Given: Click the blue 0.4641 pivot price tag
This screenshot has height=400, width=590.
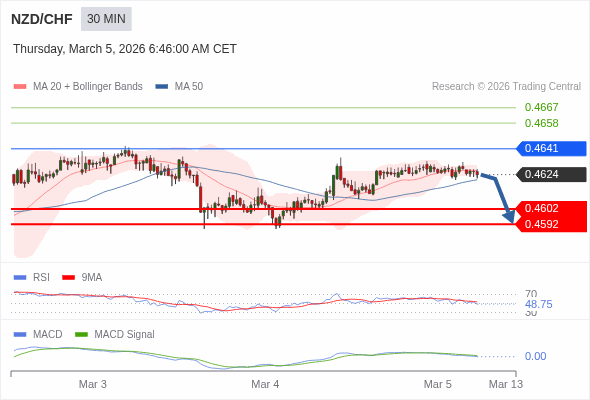Looking at the screenshot, I should click(551, 148).
